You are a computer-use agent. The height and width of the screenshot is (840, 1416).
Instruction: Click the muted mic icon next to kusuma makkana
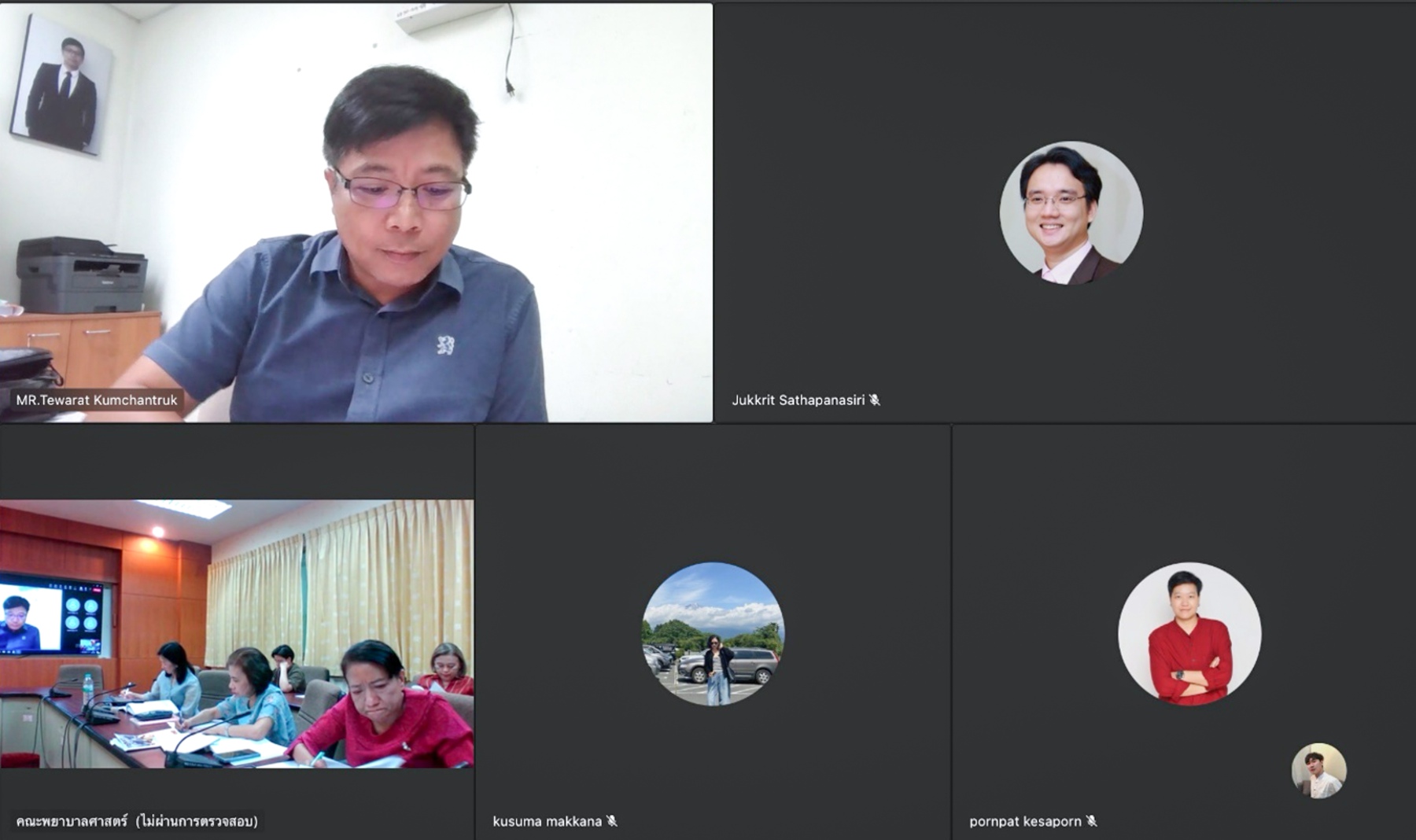tap(612, 821)
